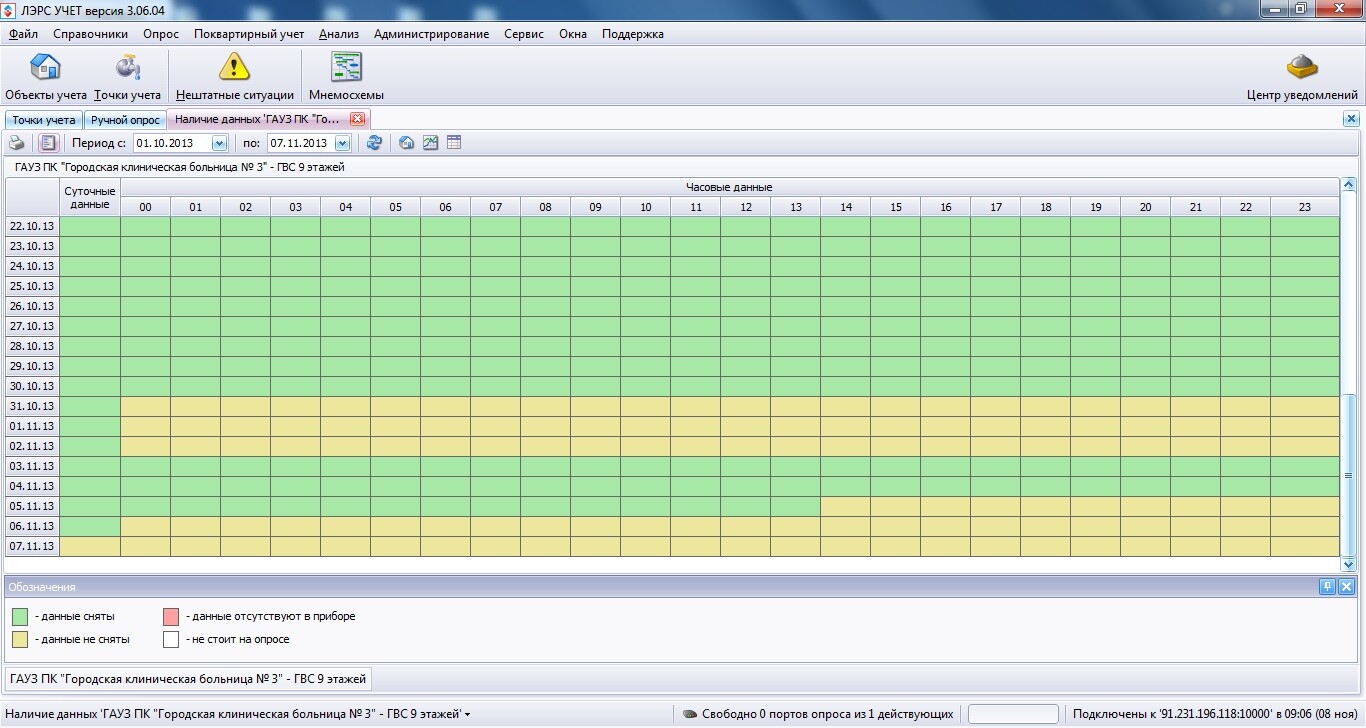Open the chart icon in the report toolbar
The height and width of the screenshot is (728, 1366).
pyautogui.click(x=430, y=143)
